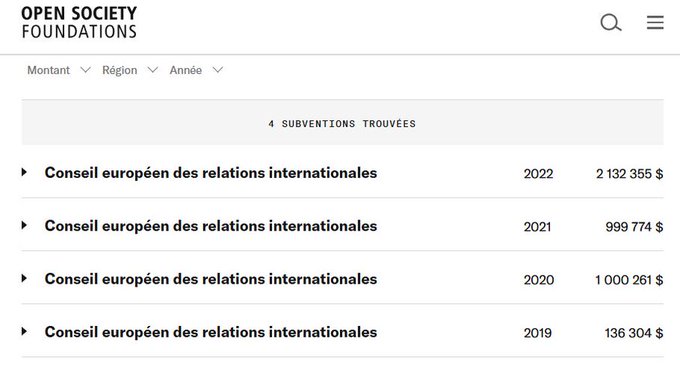Open the Montant filter dropdown
Viewport: 680px width, 382px height.
pyautogui.click(x=59, y=70)
